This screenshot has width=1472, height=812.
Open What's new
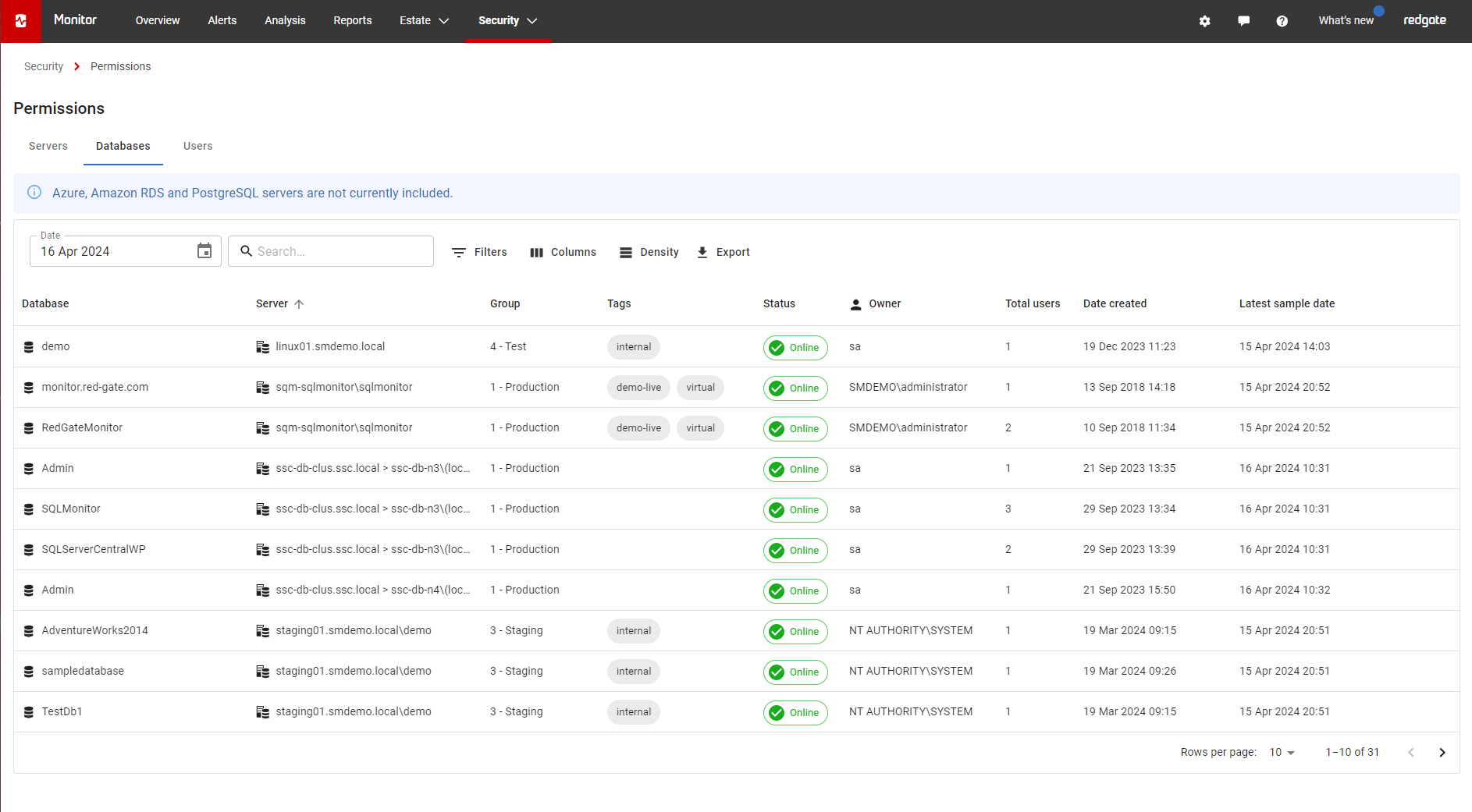1346,21
